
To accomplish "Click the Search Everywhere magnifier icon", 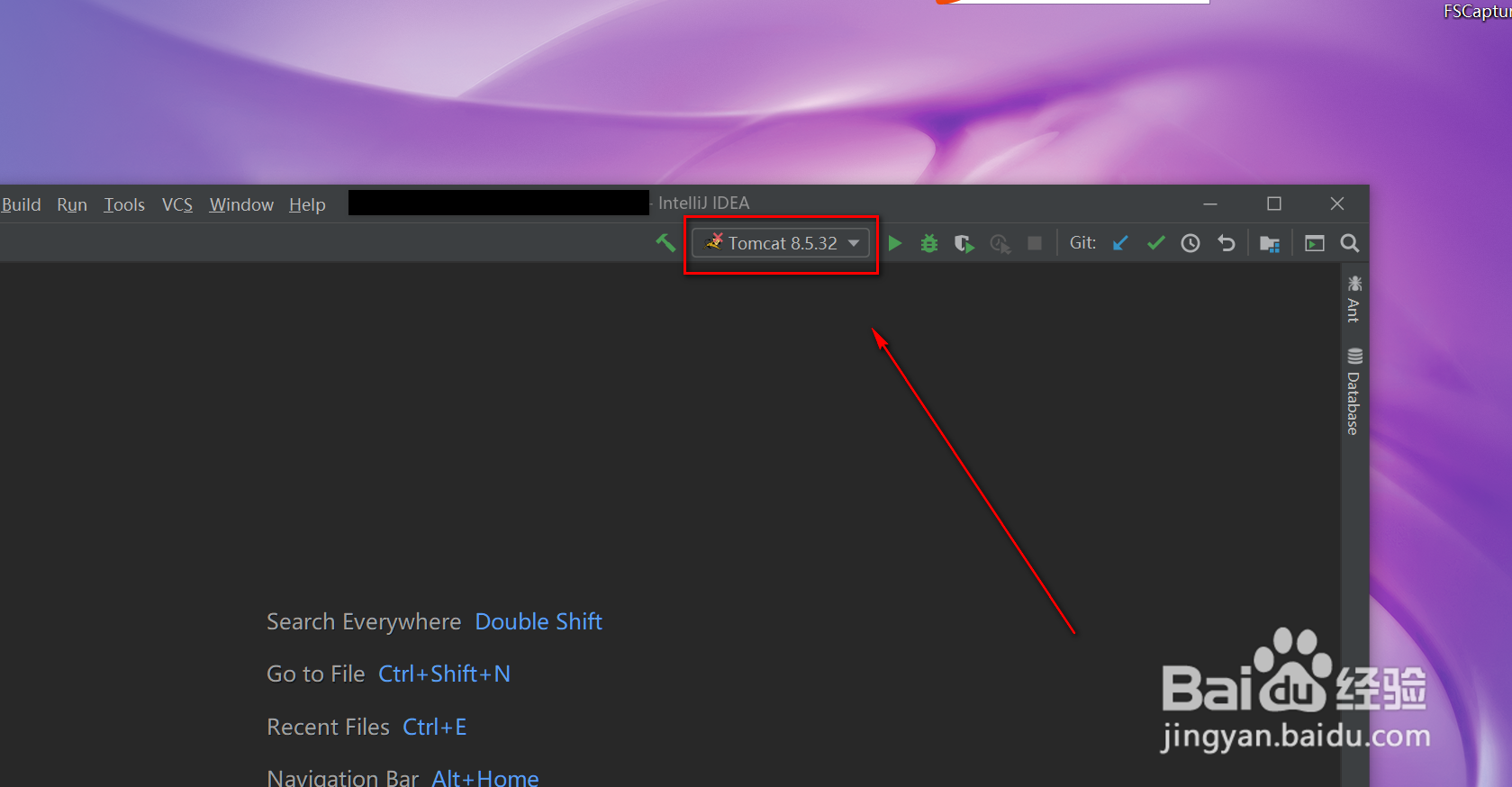I will point(1349,243).
